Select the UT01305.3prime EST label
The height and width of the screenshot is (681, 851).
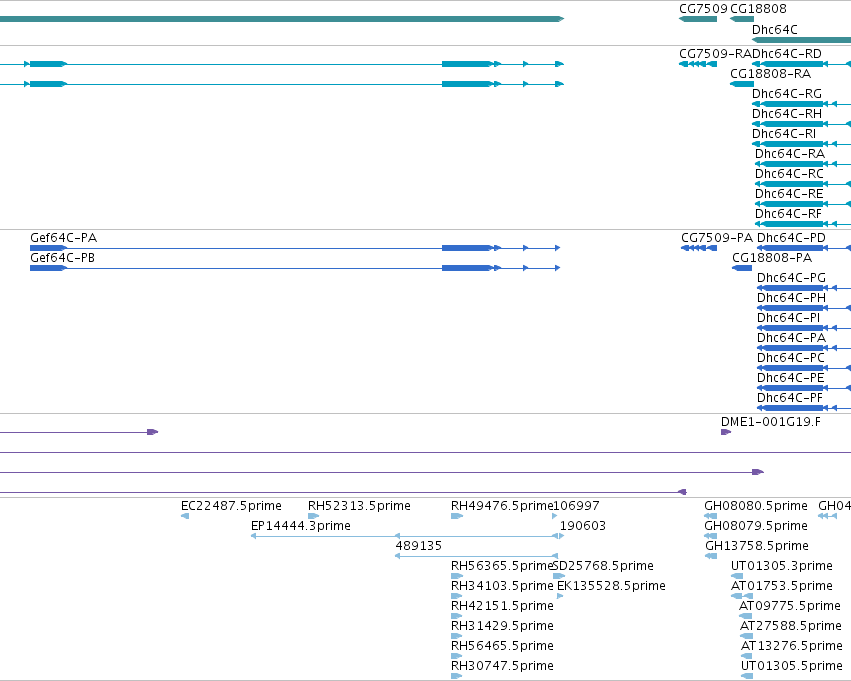click(x=782, y=566)
